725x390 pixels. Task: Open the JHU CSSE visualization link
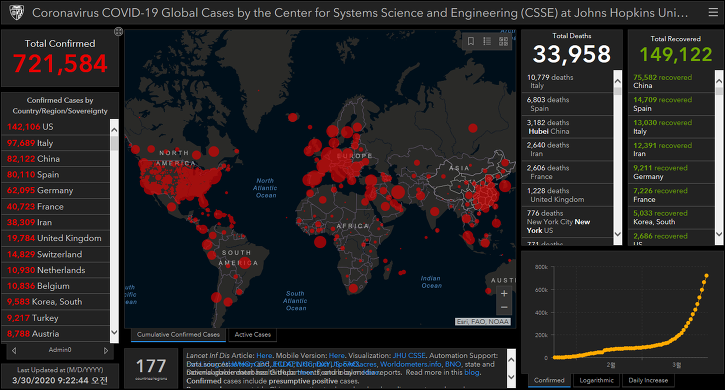click(x=409, y=355)
